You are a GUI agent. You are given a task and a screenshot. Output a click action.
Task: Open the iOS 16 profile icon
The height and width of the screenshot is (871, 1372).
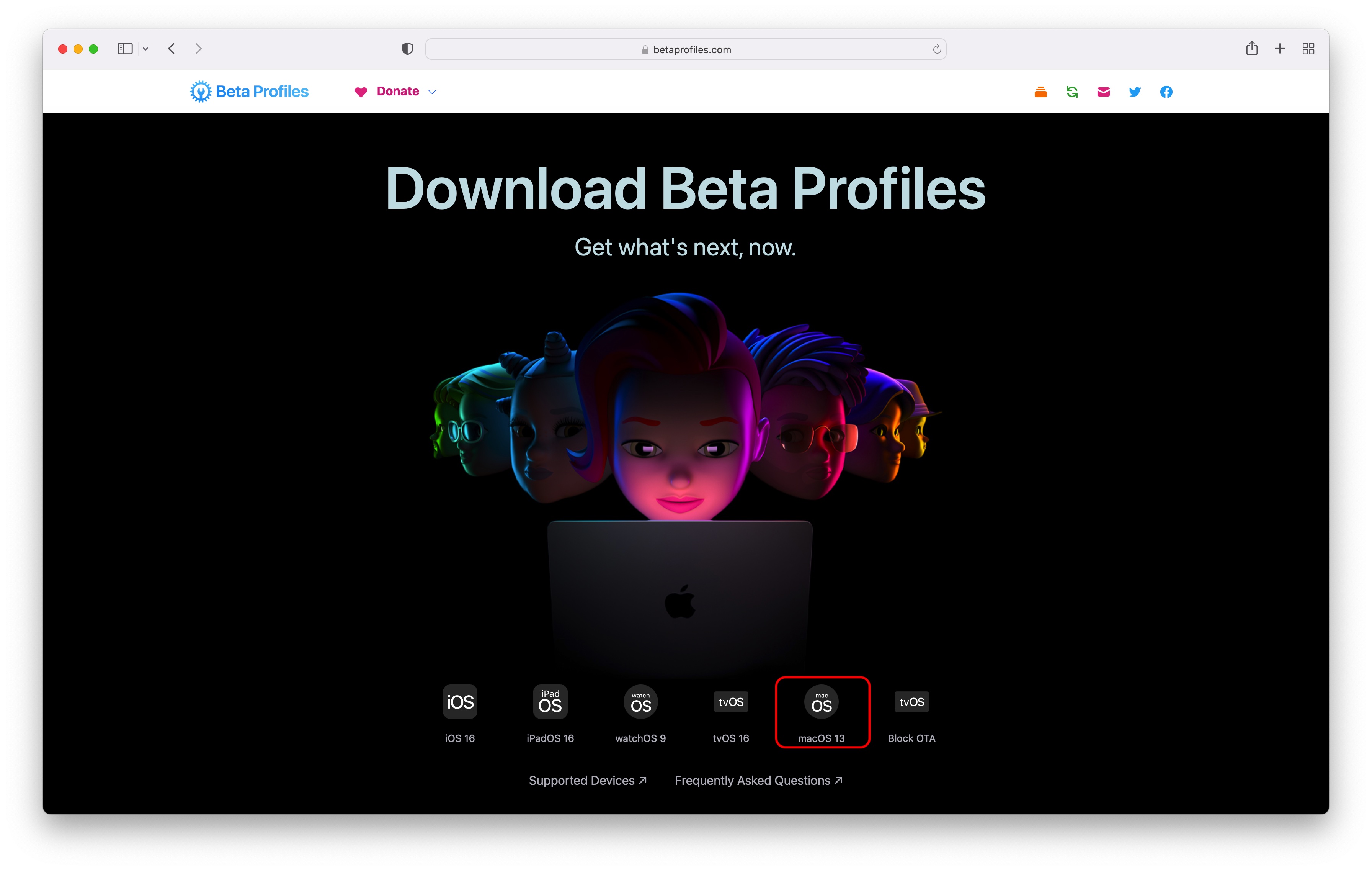[459, 702]
